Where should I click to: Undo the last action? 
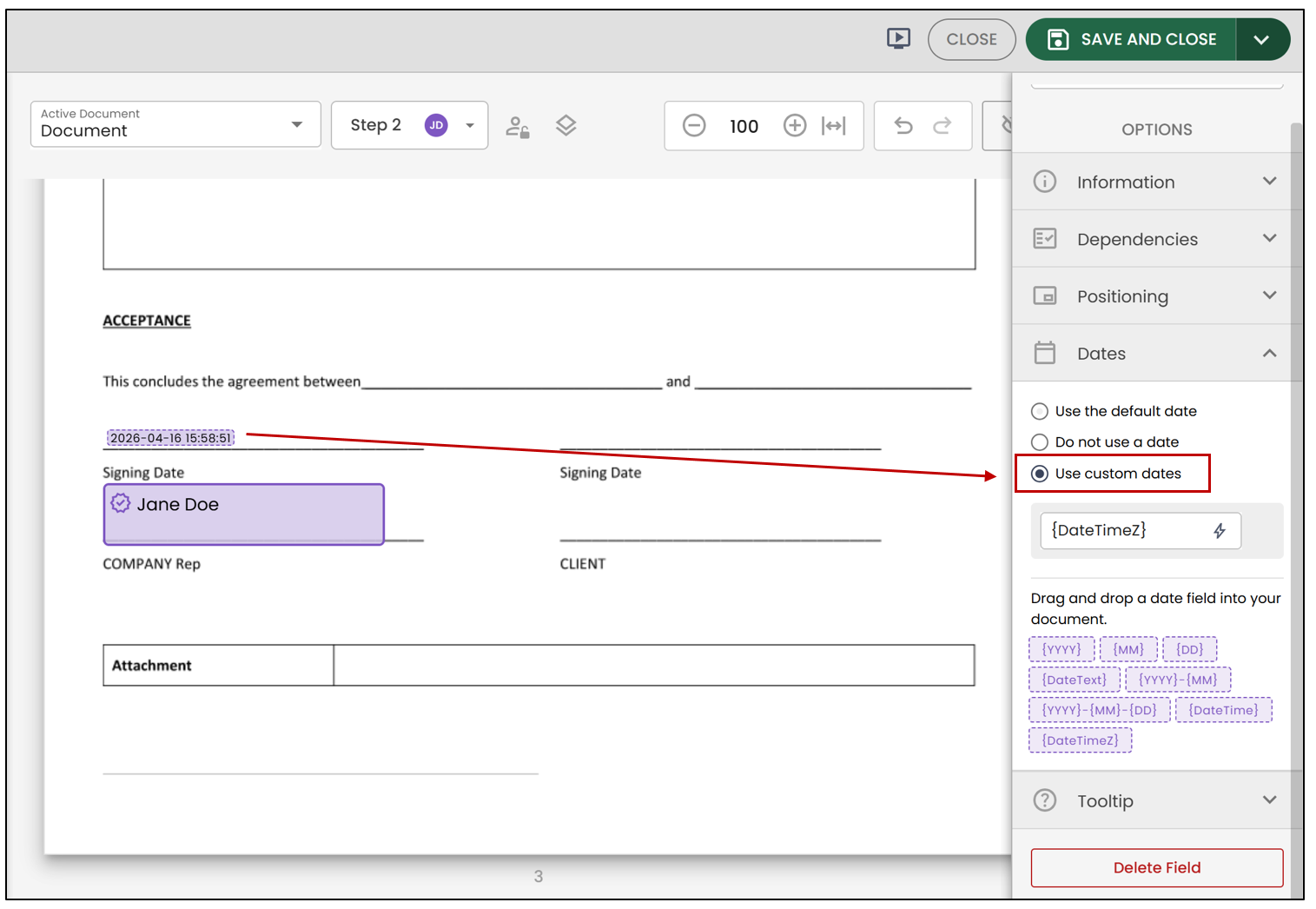point(903,126)
